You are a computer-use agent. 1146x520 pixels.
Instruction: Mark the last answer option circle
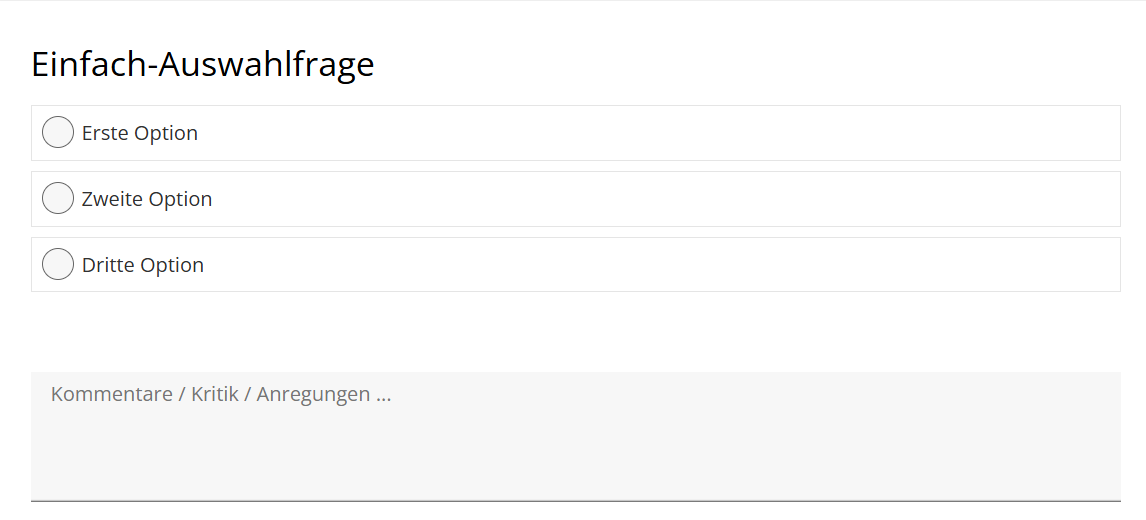click(58, 264)
